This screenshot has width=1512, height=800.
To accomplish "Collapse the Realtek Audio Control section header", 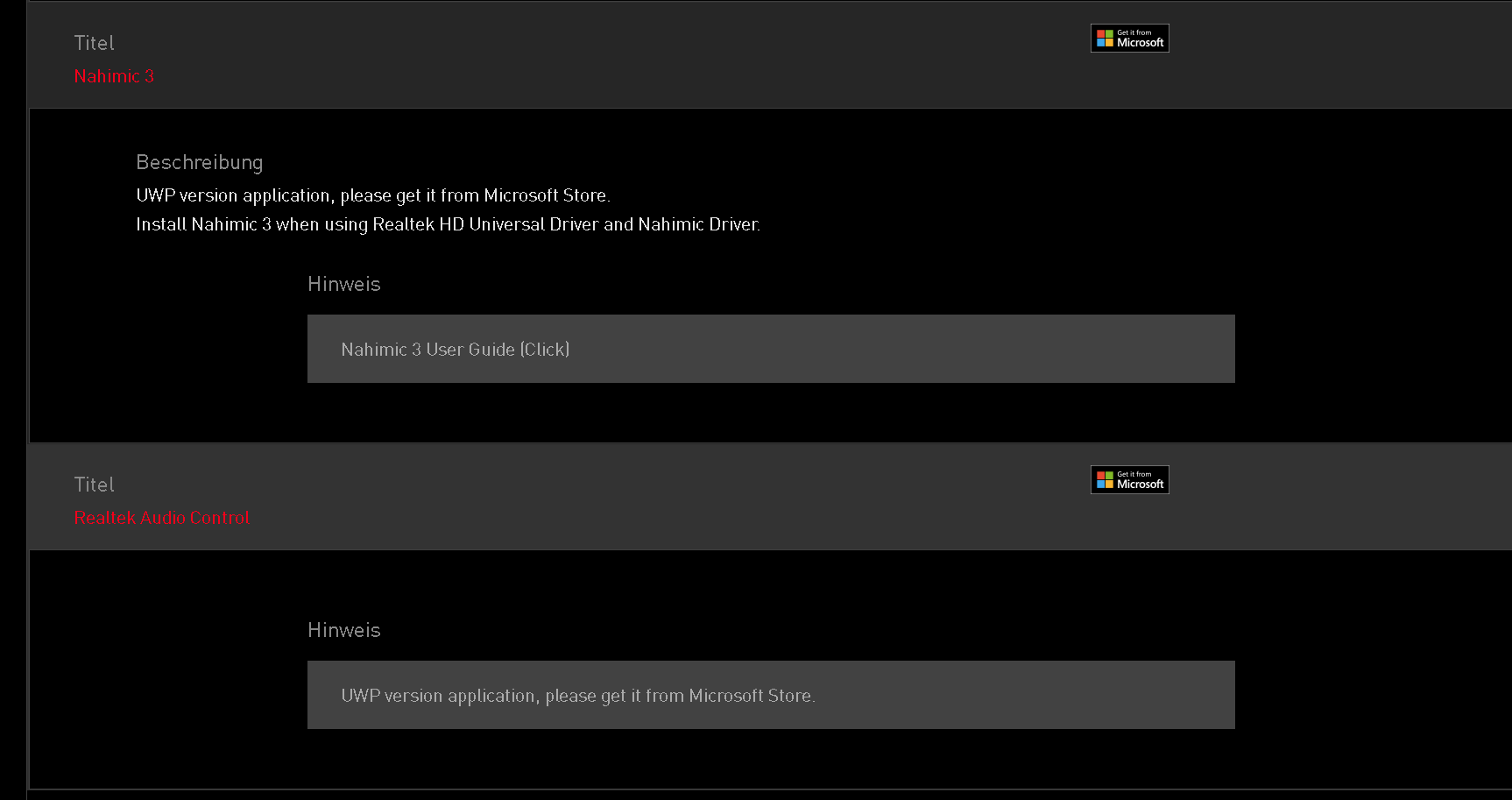I will tap(769, 497).
